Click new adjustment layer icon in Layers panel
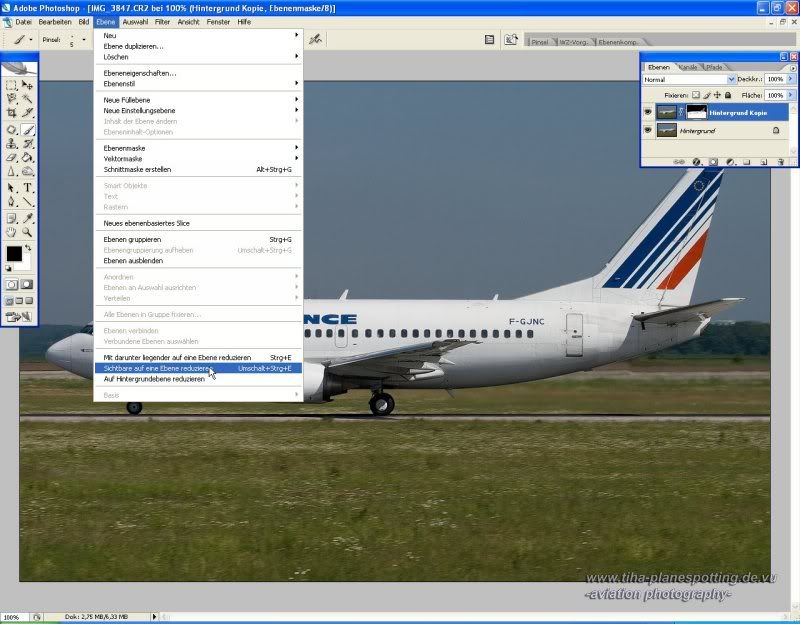This screenshot has height=624, width=800. (x=730, y=162)
